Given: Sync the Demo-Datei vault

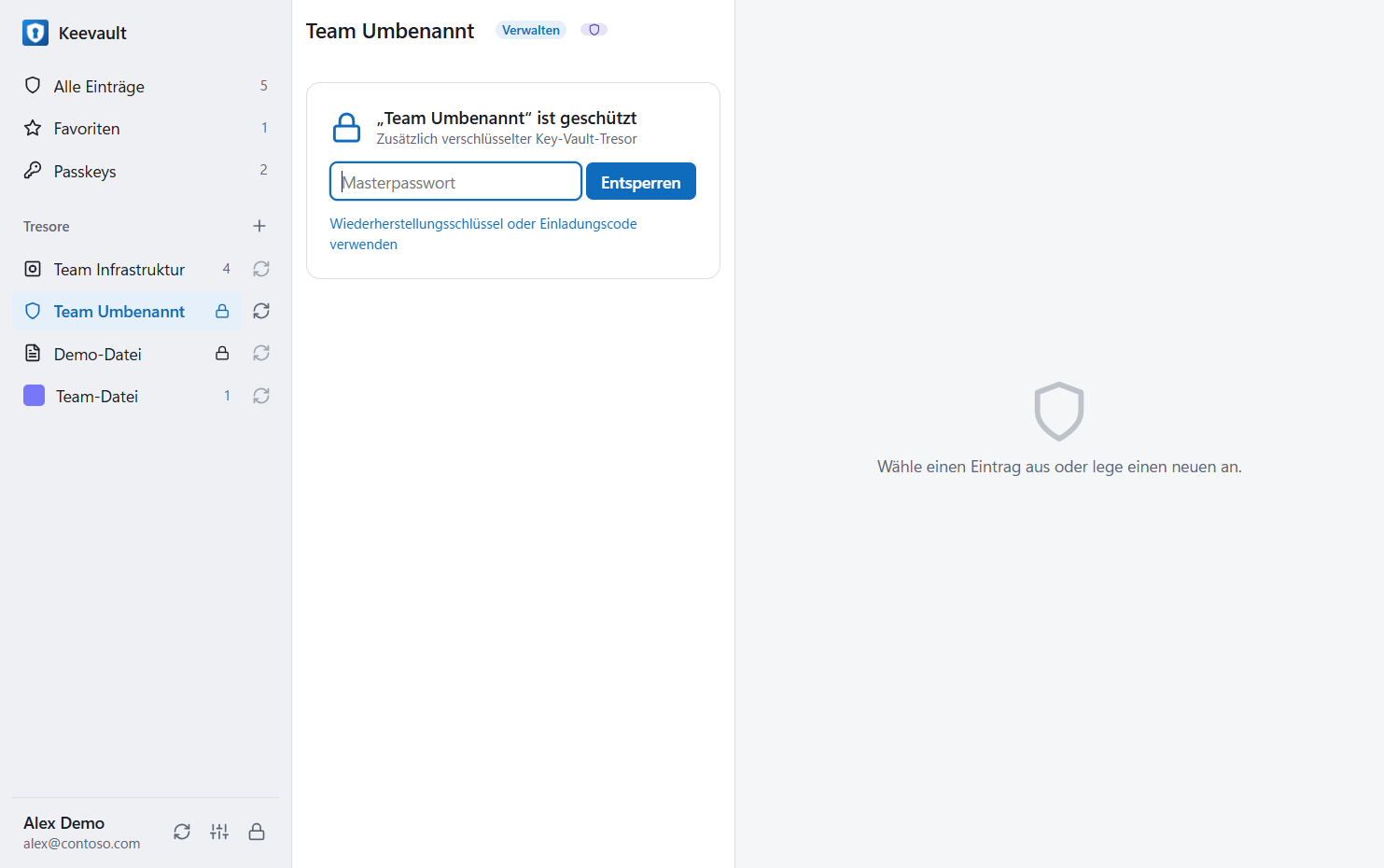Looking at the screenshot, I should (x=261, y=353).
